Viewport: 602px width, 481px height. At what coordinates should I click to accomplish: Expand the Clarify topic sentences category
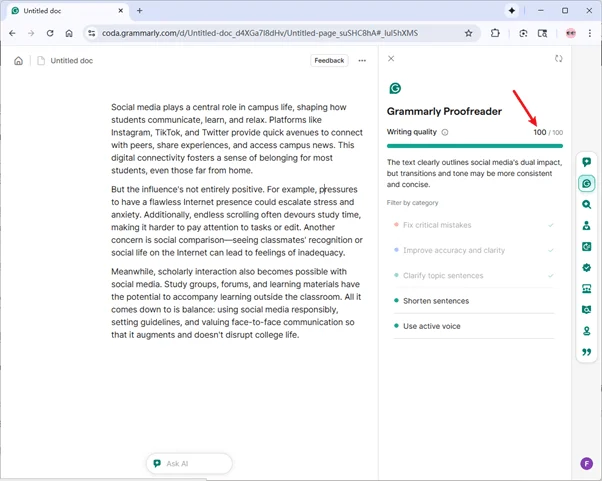click(443, 275)
